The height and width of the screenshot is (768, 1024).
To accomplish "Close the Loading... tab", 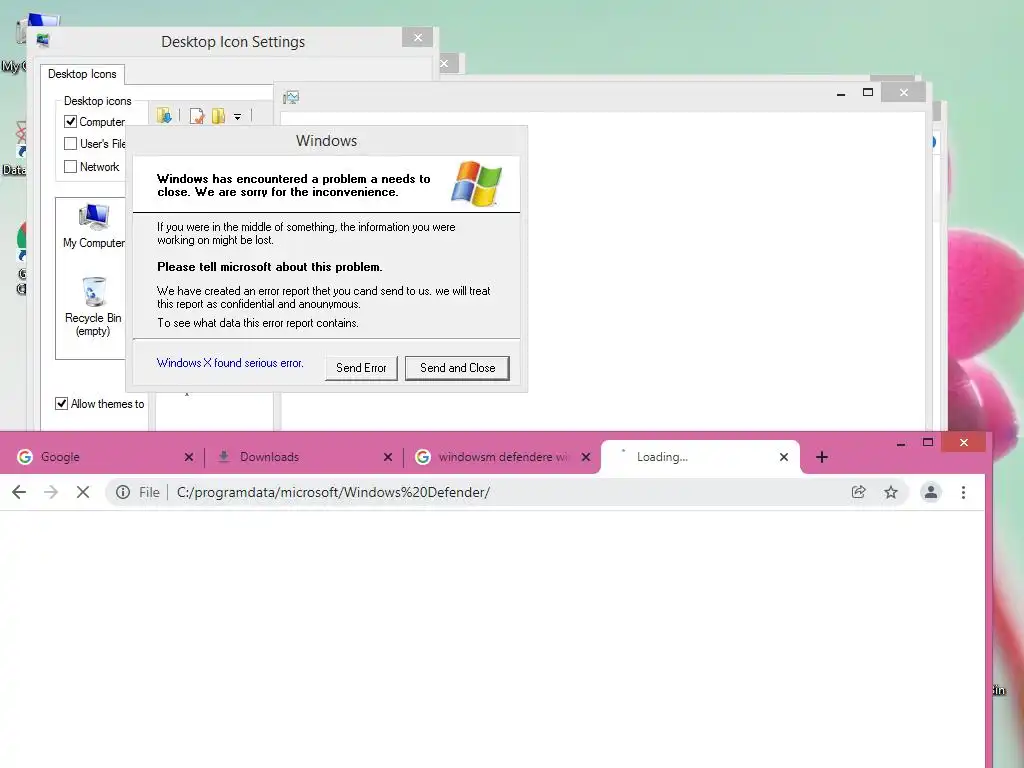I will pyautogui.click(x=784, y=457).
